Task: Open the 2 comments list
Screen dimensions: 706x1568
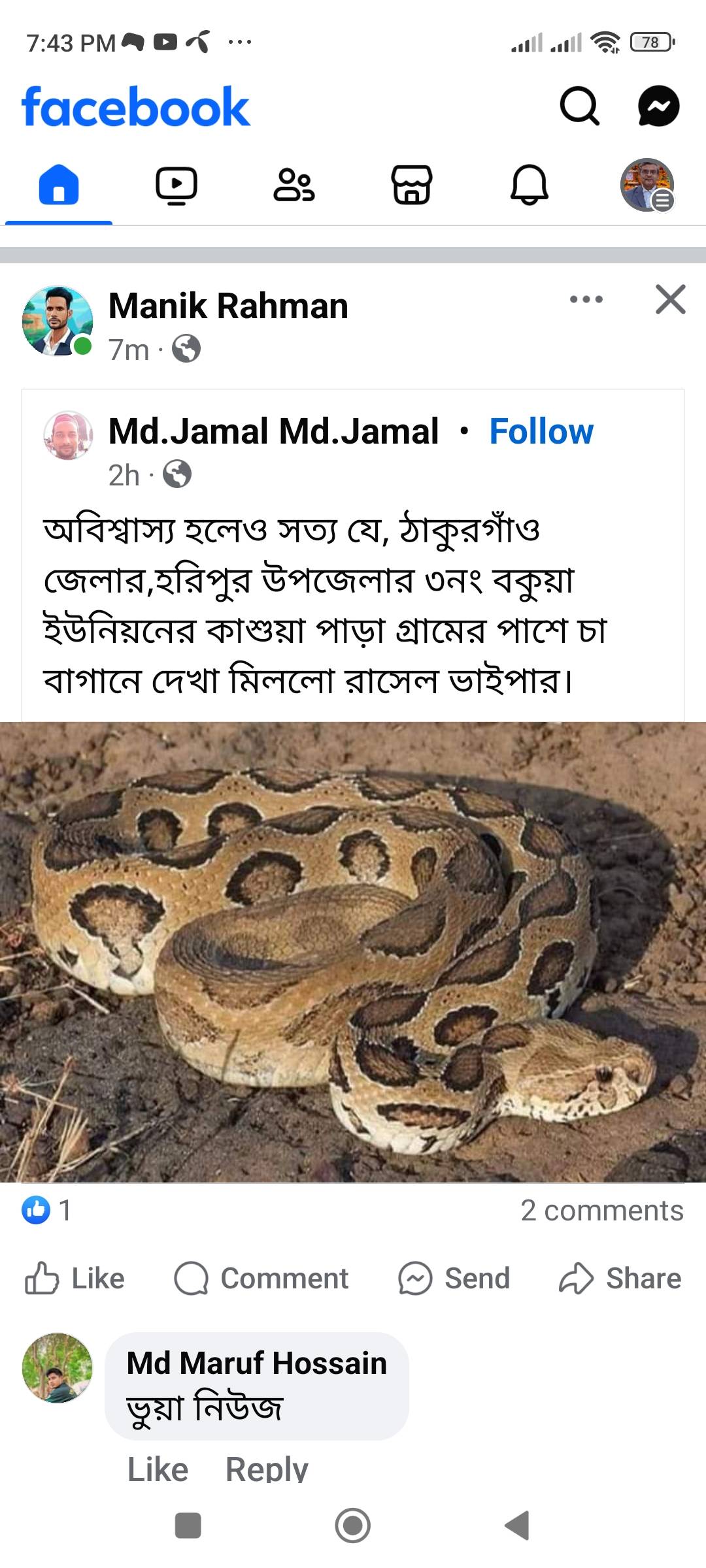Action: [602, 1211]
